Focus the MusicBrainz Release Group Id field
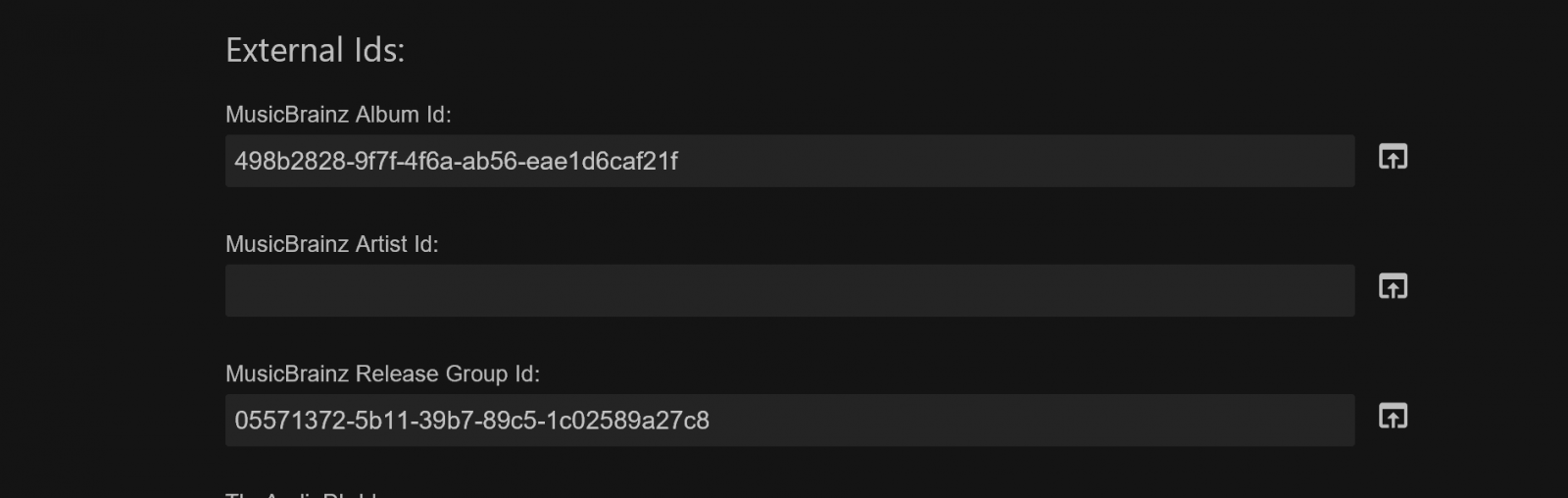The height and width of the screenshot is (498, 1568). click(x=789, y=421)
